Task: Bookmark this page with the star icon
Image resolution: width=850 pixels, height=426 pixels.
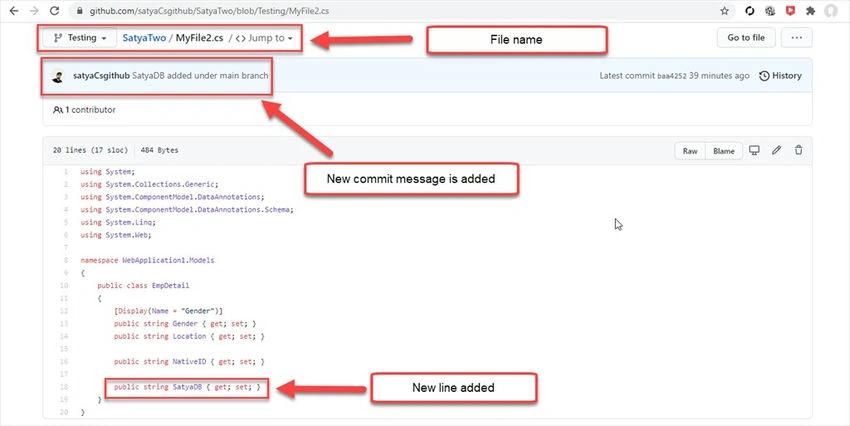Action: coord(724,11)
